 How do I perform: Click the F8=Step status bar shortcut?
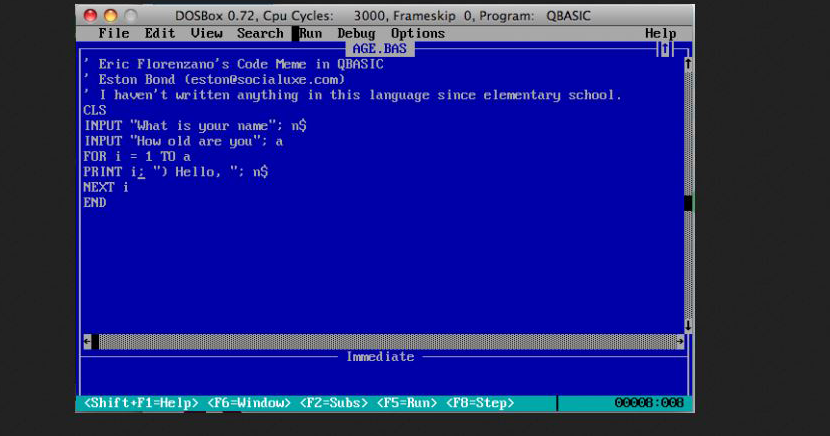tap(480, 403)
